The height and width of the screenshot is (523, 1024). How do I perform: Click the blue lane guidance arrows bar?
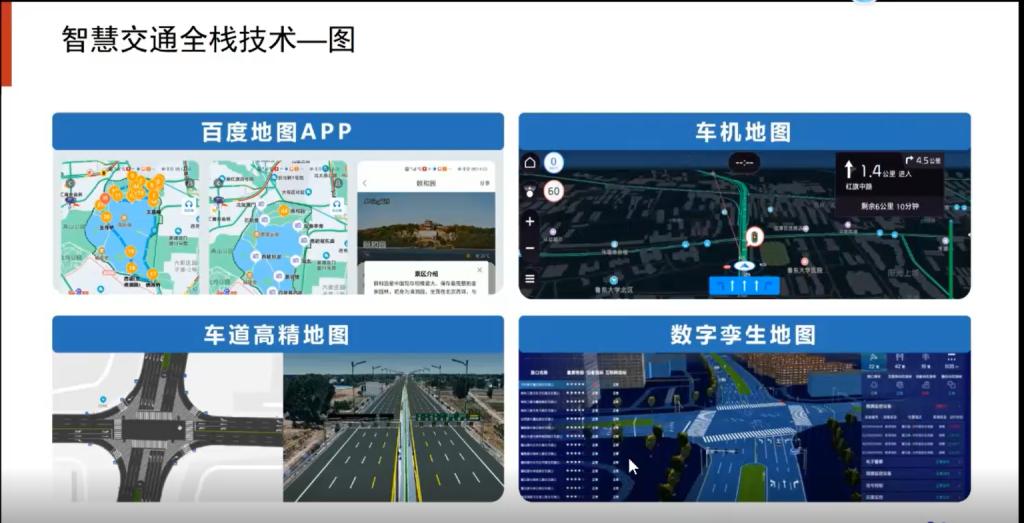pos(743,286)
